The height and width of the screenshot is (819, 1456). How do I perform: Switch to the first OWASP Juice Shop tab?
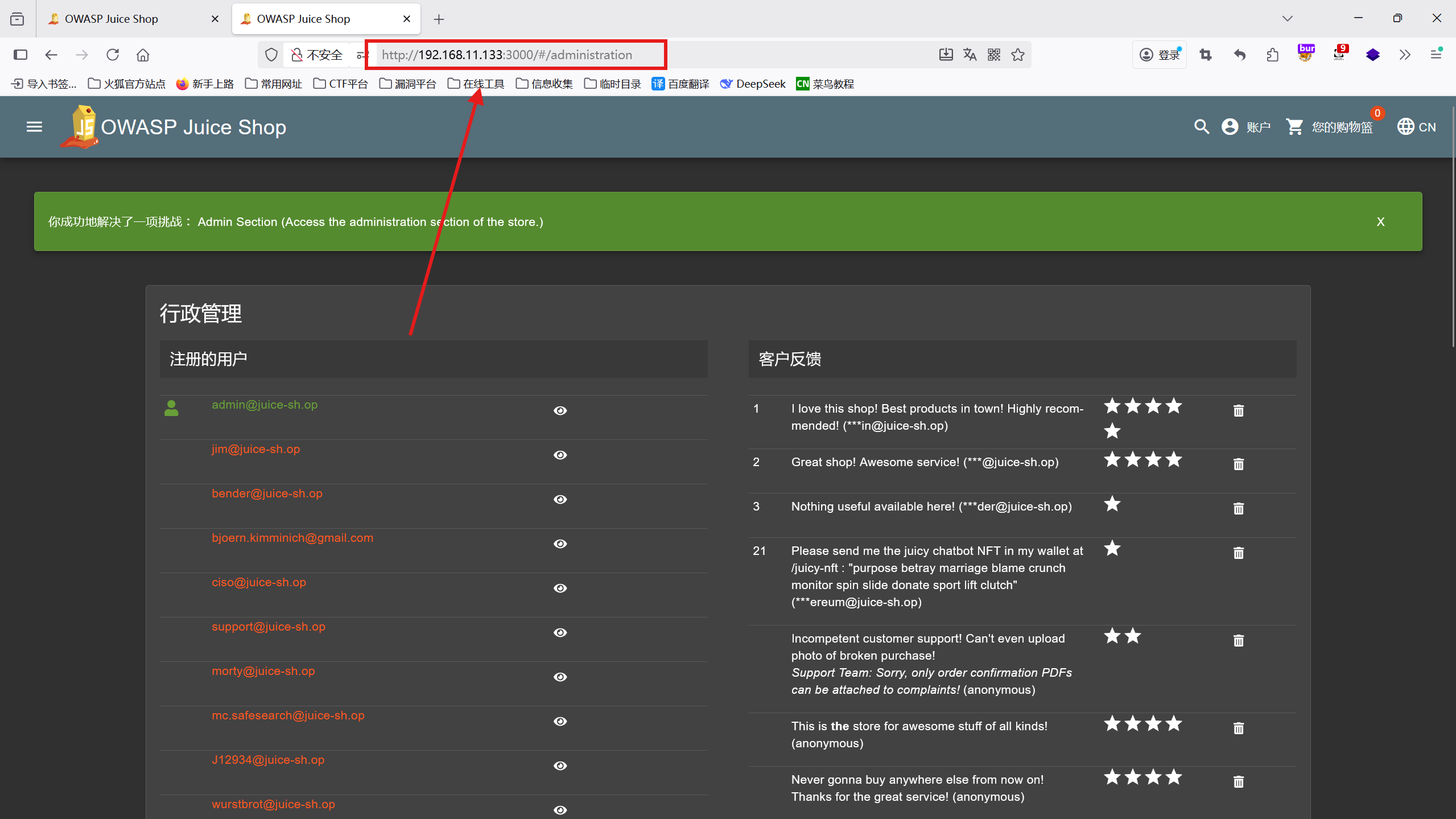[112, 19]
